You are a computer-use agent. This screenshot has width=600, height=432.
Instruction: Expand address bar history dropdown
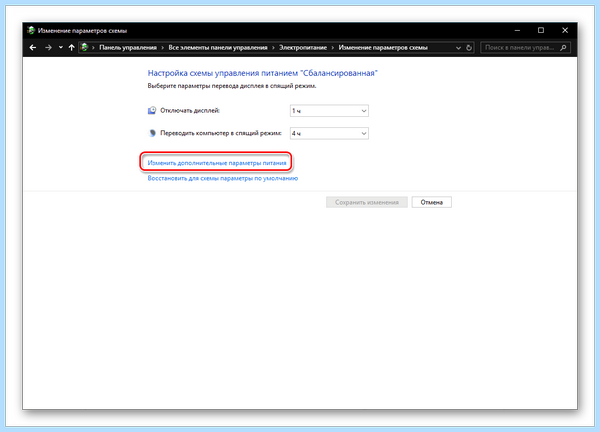(458, 48)
